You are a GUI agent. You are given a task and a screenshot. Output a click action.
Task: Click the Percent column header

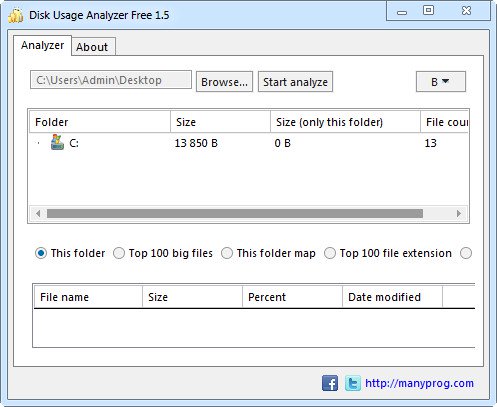(292, 297)
